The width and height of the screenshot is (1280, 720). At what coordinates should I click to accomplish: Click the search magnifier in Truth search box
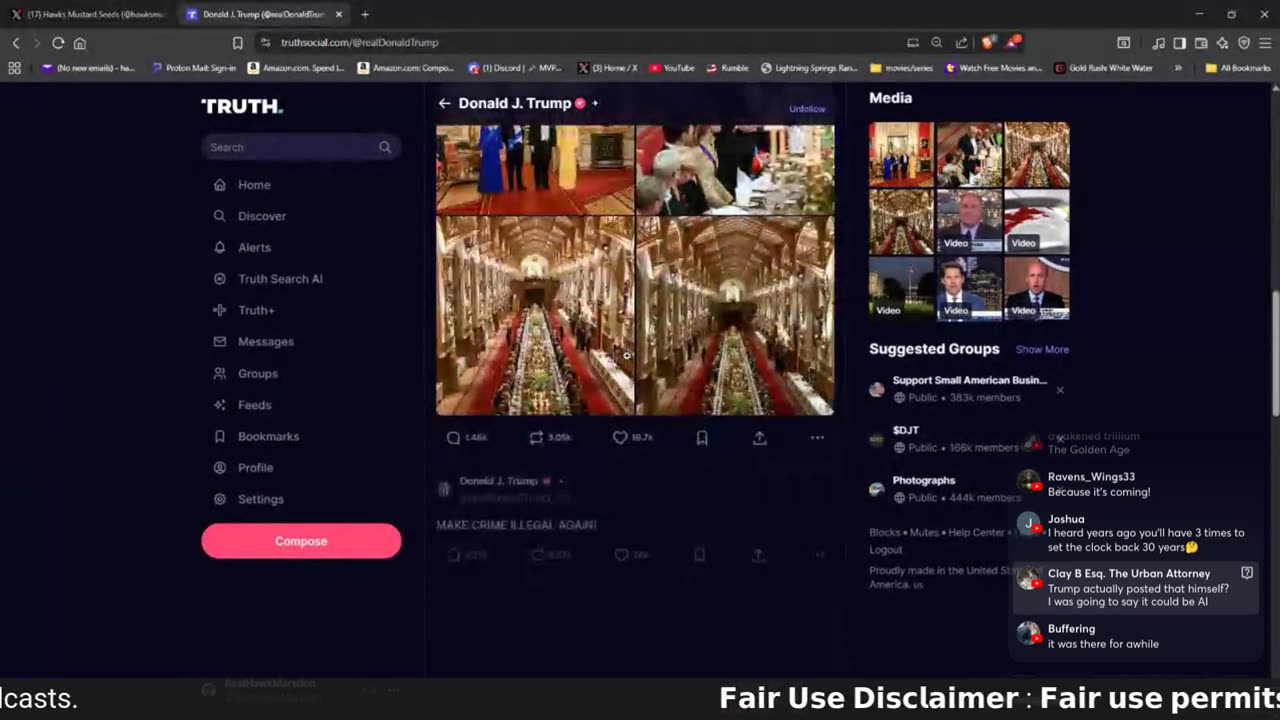click(385, 147)
